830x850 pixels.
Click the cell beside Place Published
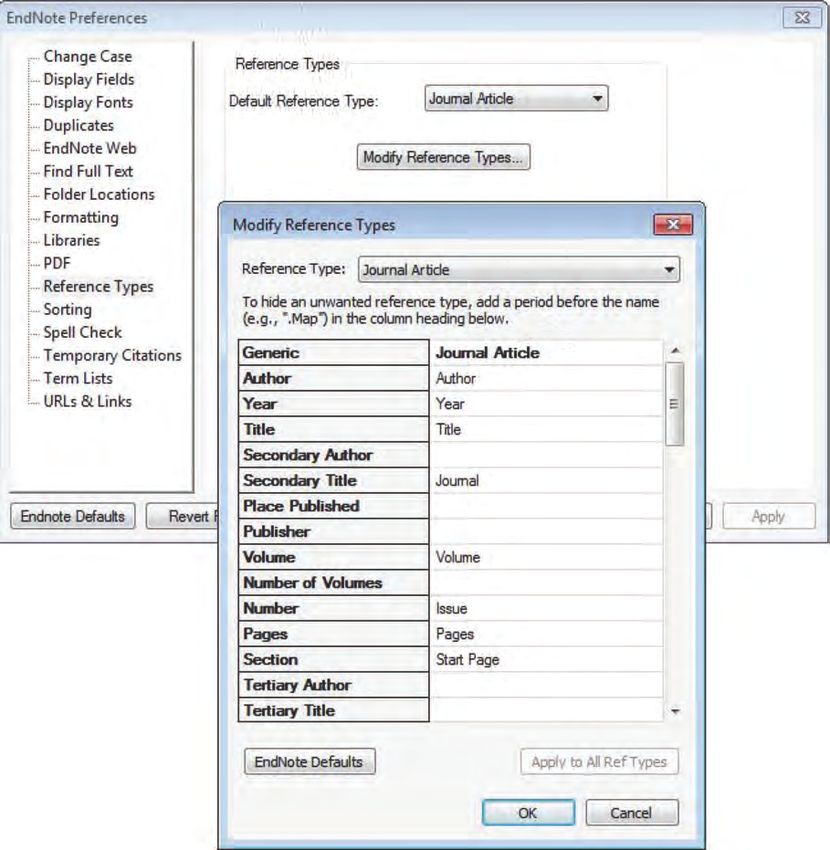click(x=546, y=506)
